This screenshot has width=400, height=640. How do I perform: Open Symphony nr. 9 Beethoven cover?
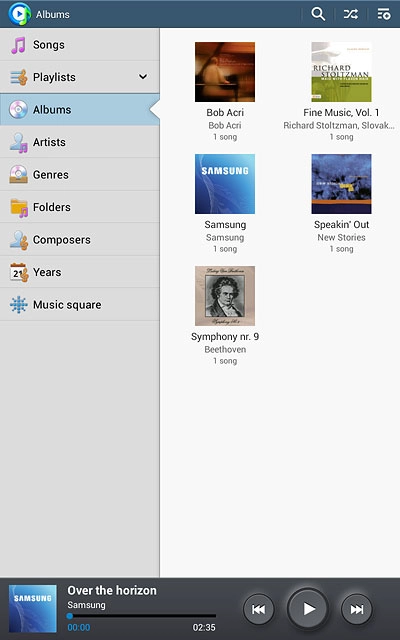pyautogui.click(x=225, y=296)
